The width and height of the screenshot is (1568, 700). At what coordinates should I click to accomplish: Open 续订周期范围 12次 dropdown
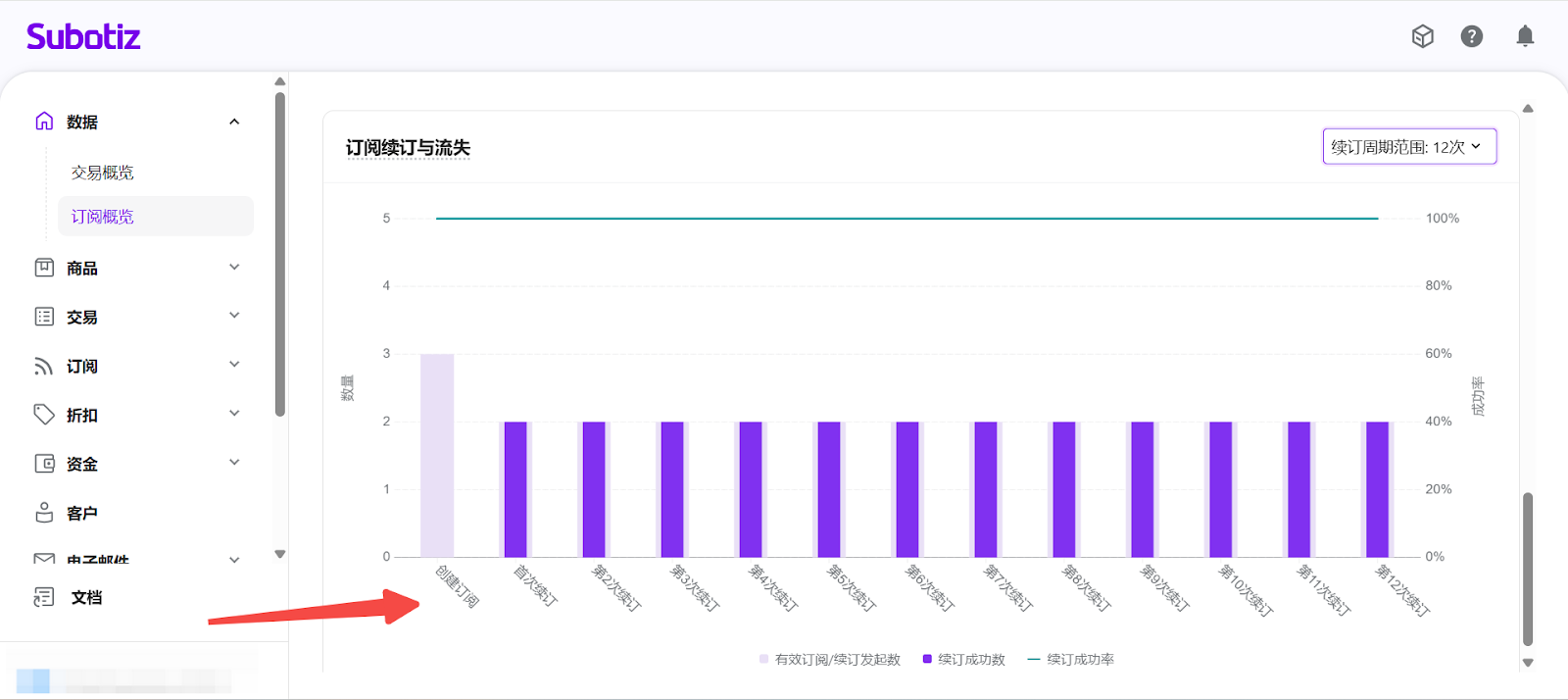click(1408, 147)
